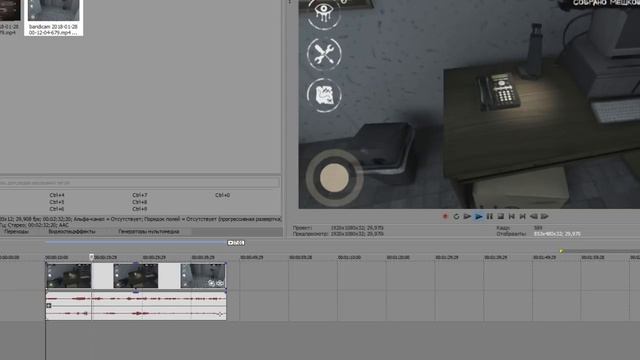Click the Ctrl+0 shortcut label
Viewport: 640px width, 360px height.
(222, 195)
